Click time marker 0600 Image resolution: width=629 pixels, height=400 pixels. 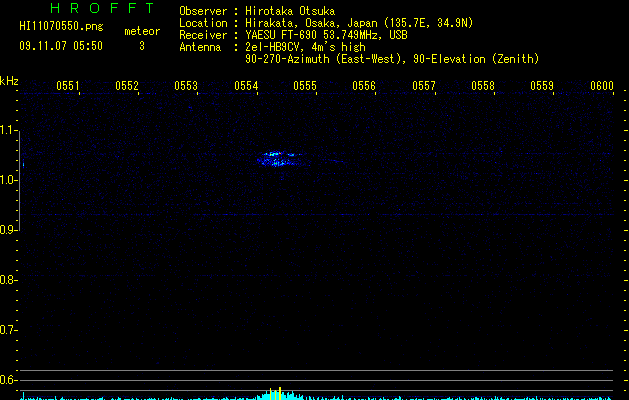[x=602, y=86]
